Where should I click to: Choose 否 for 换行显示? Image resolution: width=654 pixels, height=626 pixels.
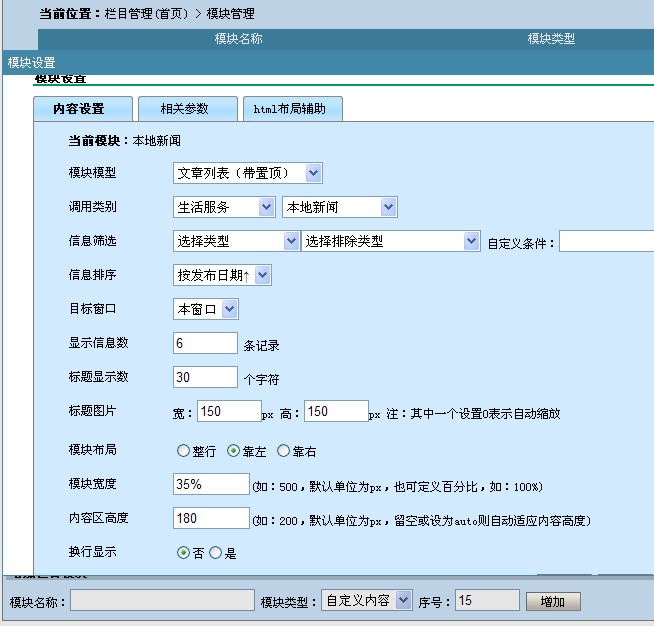183,553
